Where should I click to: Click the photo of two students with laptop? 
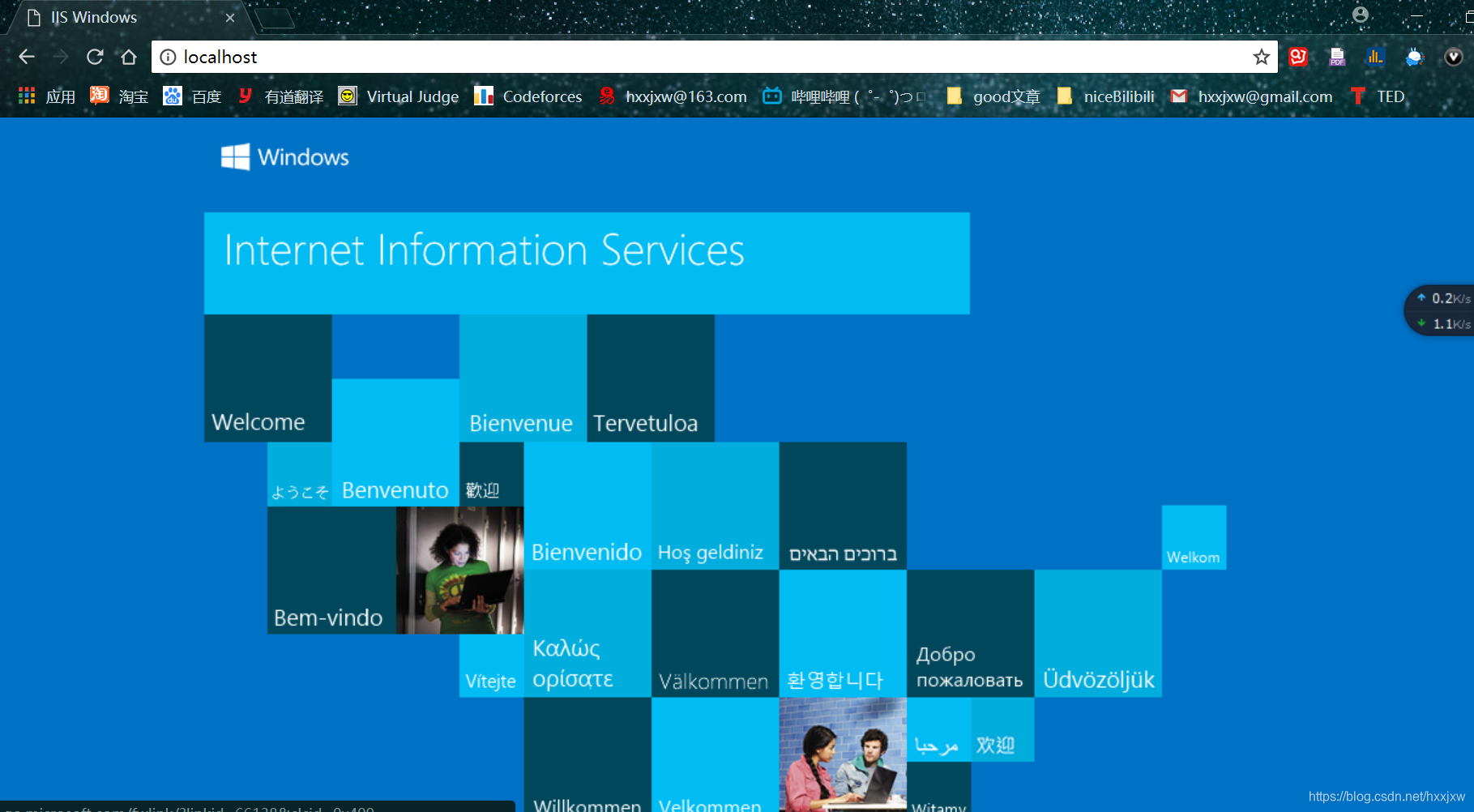pyautogui.click(x=843, y=754)
